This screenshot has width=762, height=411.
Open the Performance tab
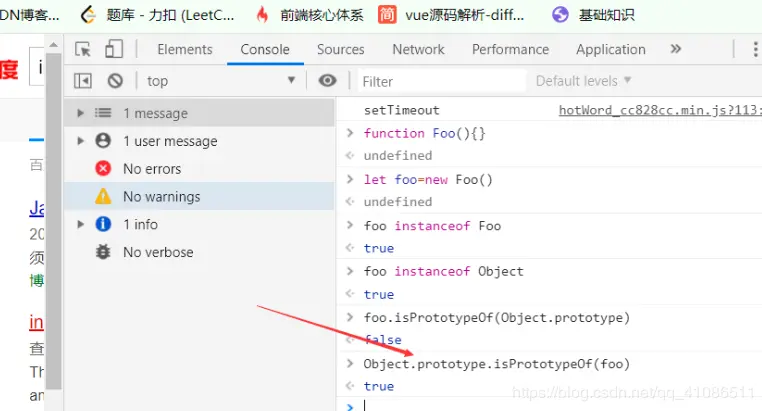510,50
